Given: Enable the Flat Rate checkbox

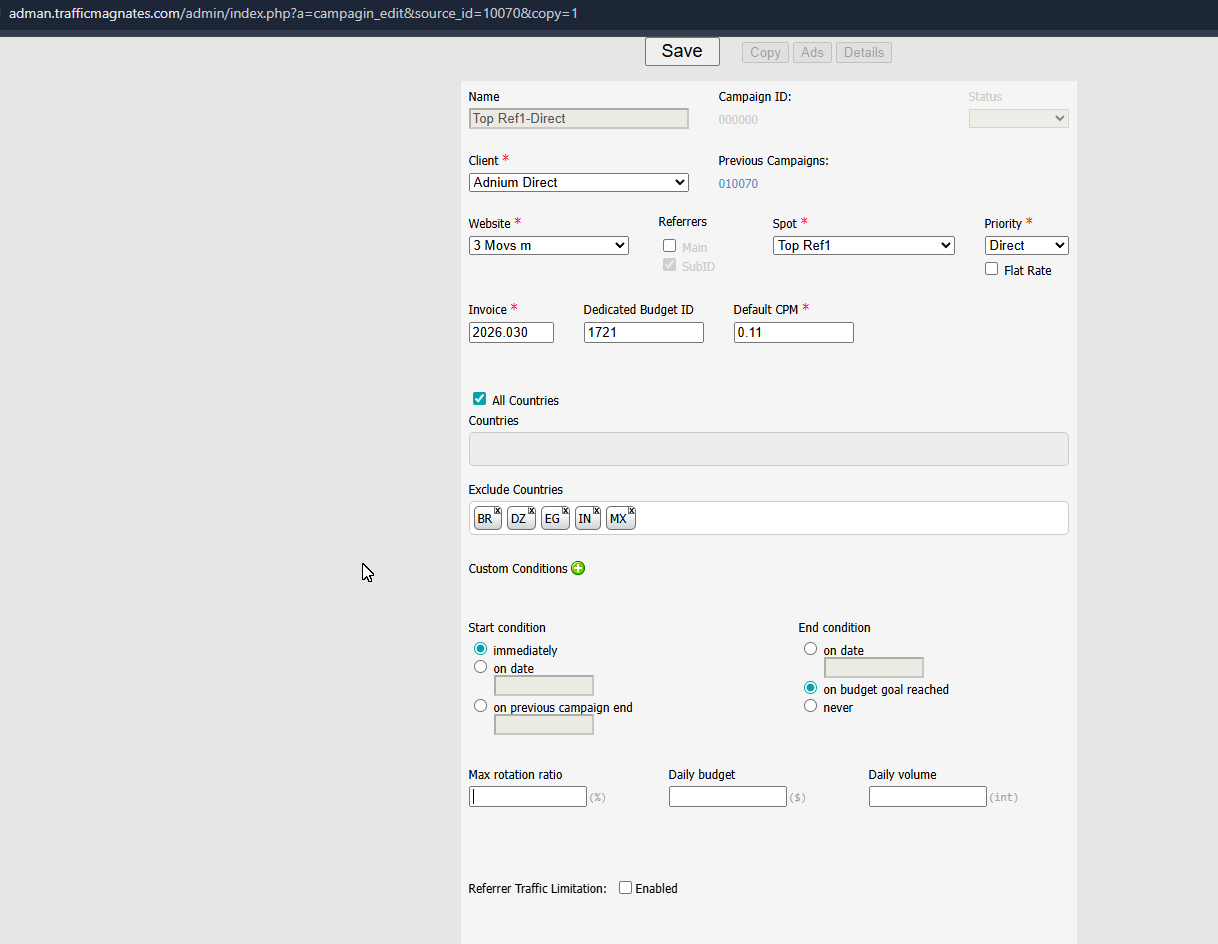Looking at the screenshot, I should (992, 269).
